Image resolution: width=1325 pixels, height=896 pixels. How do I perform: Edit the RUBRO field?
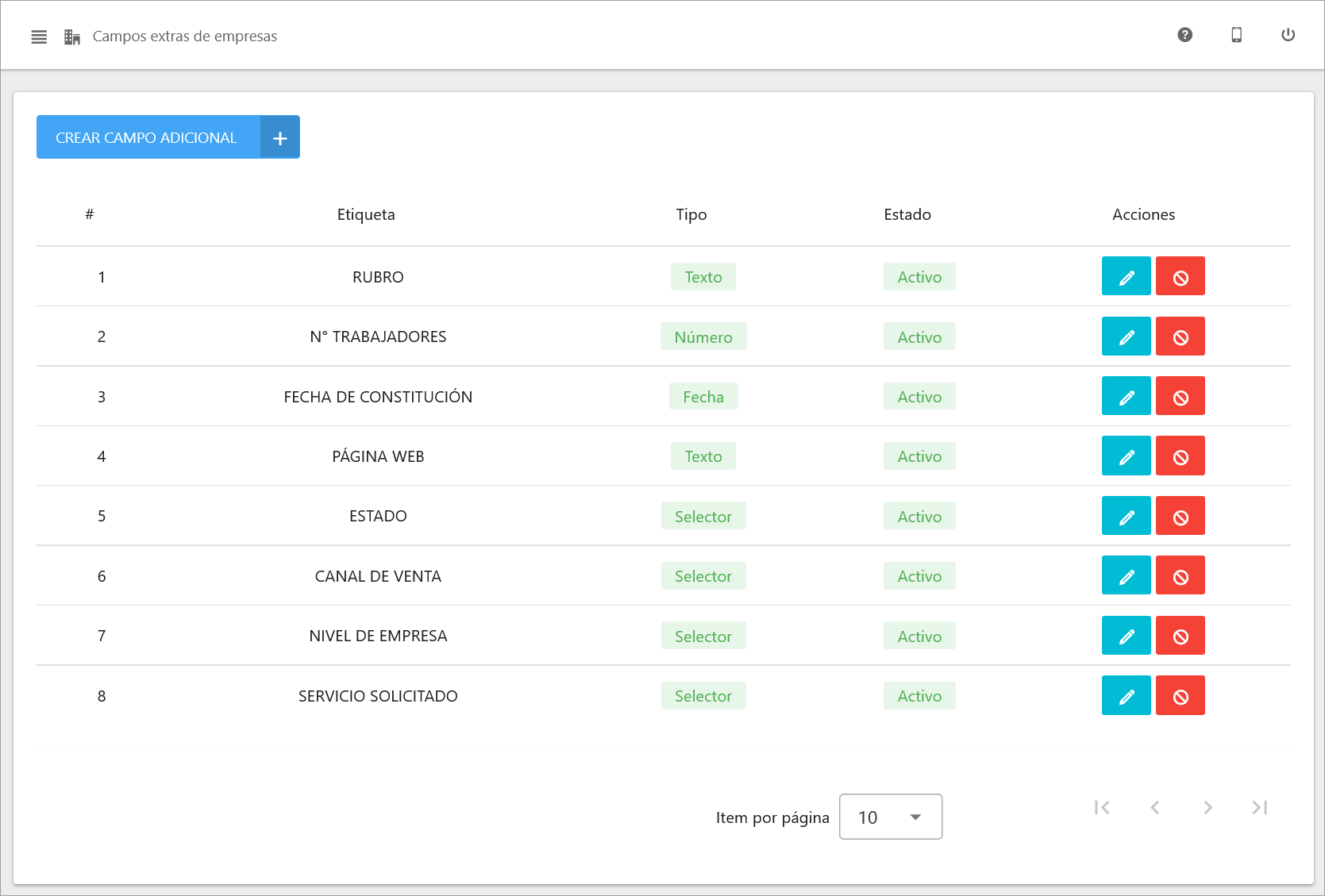pyautogui.click(x=1126, y=277)
